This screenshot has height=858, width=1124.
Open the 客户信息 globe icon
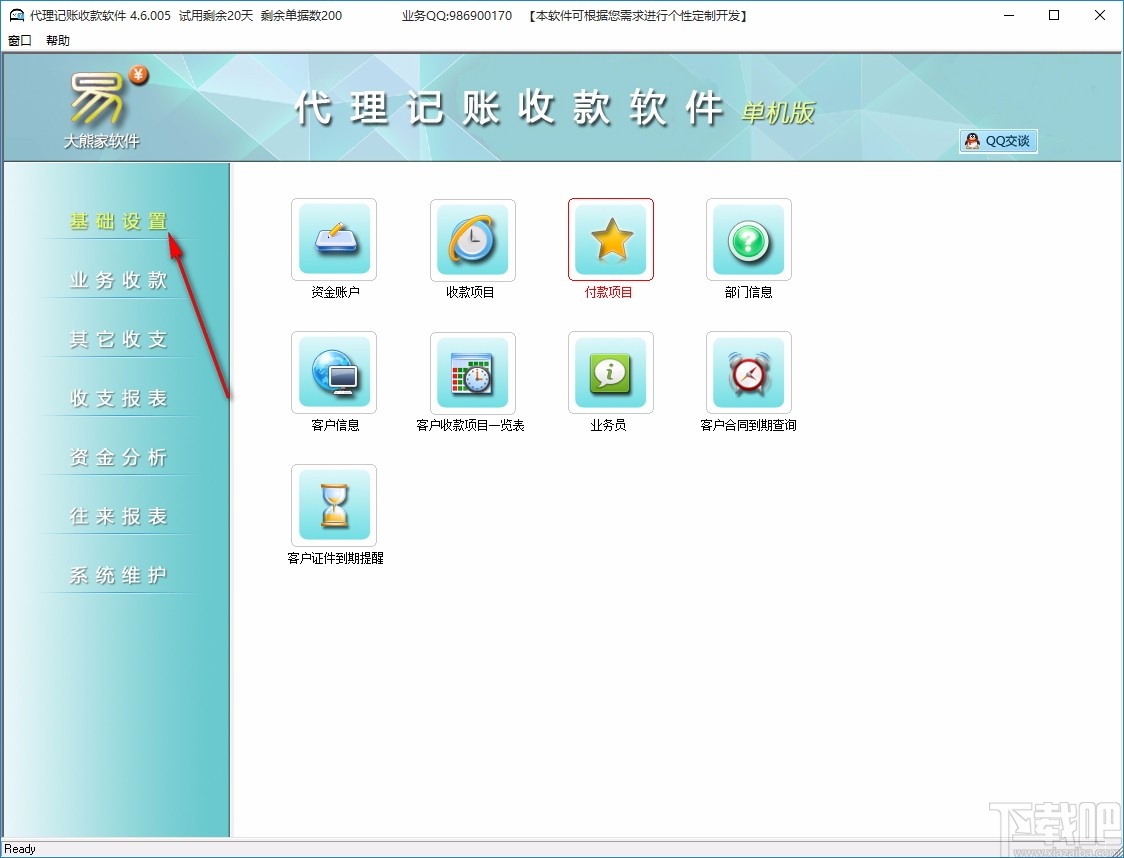[334, 372]
